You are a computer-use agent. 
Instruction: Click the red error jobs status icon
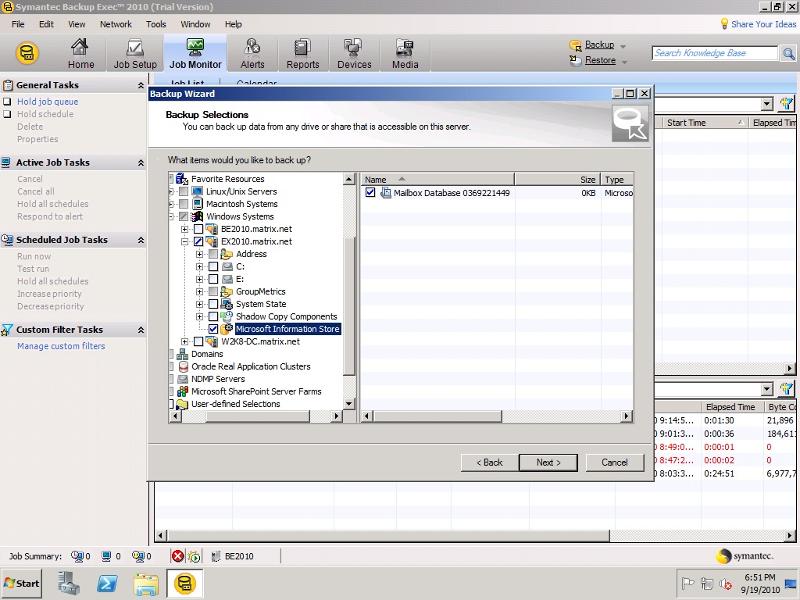(177, 556)
